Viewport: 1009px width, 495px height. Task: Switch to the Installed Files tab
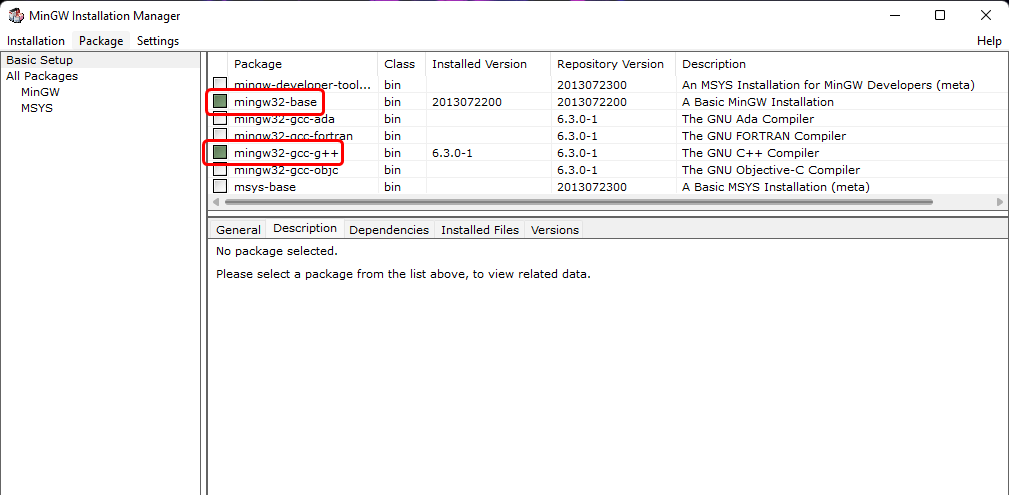(x=480, y=230)
